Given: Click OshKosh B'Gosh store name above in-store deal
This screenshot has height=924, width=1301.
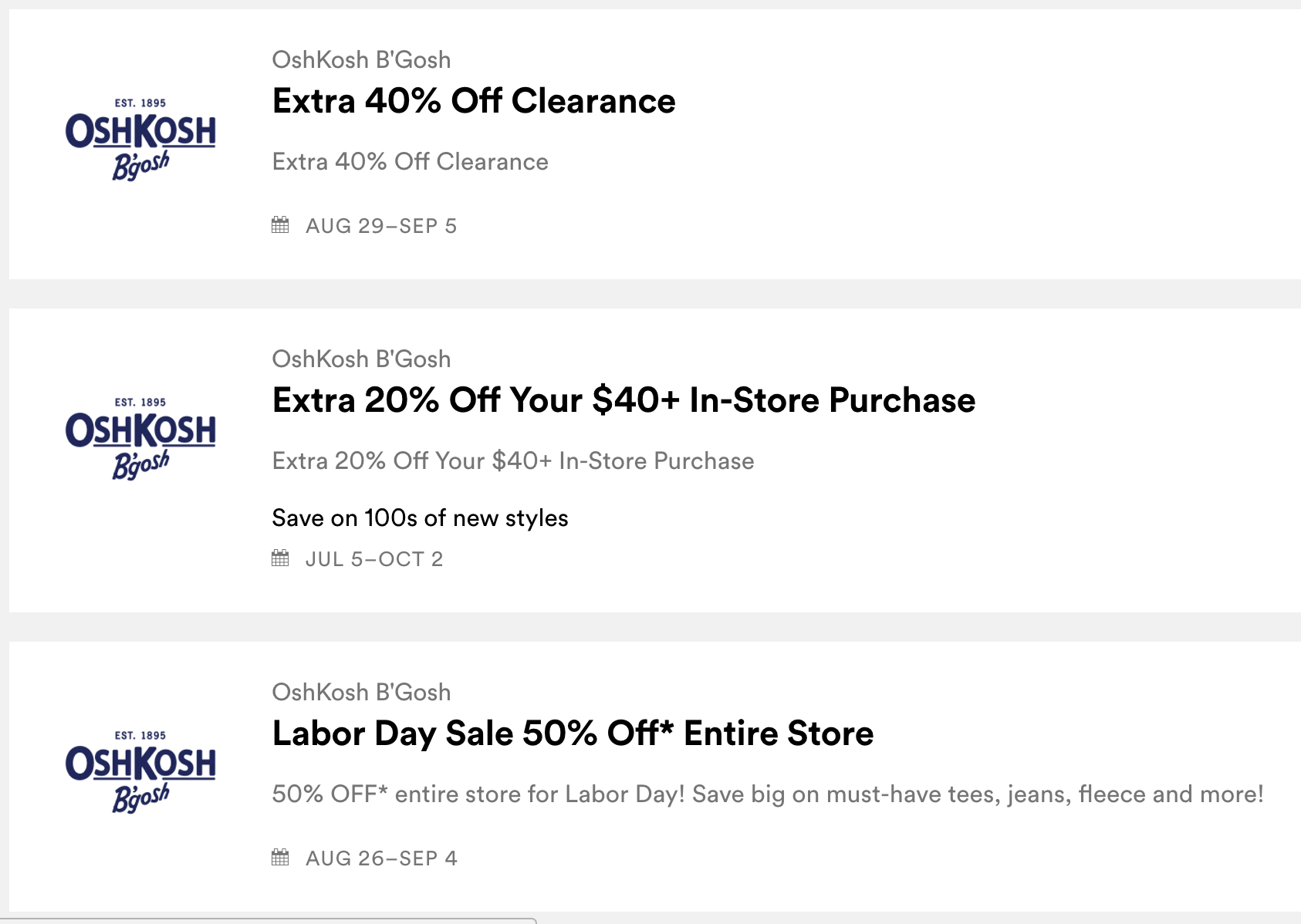Looking at the screenshot, I should [x=361, y=359].
